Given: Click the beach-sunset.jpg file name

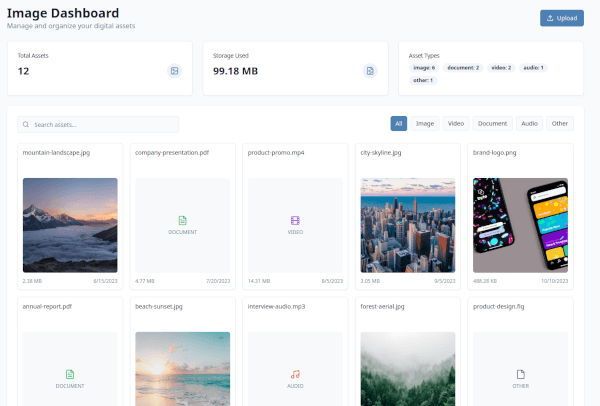Looking at the screenshot, I should 159,307.
